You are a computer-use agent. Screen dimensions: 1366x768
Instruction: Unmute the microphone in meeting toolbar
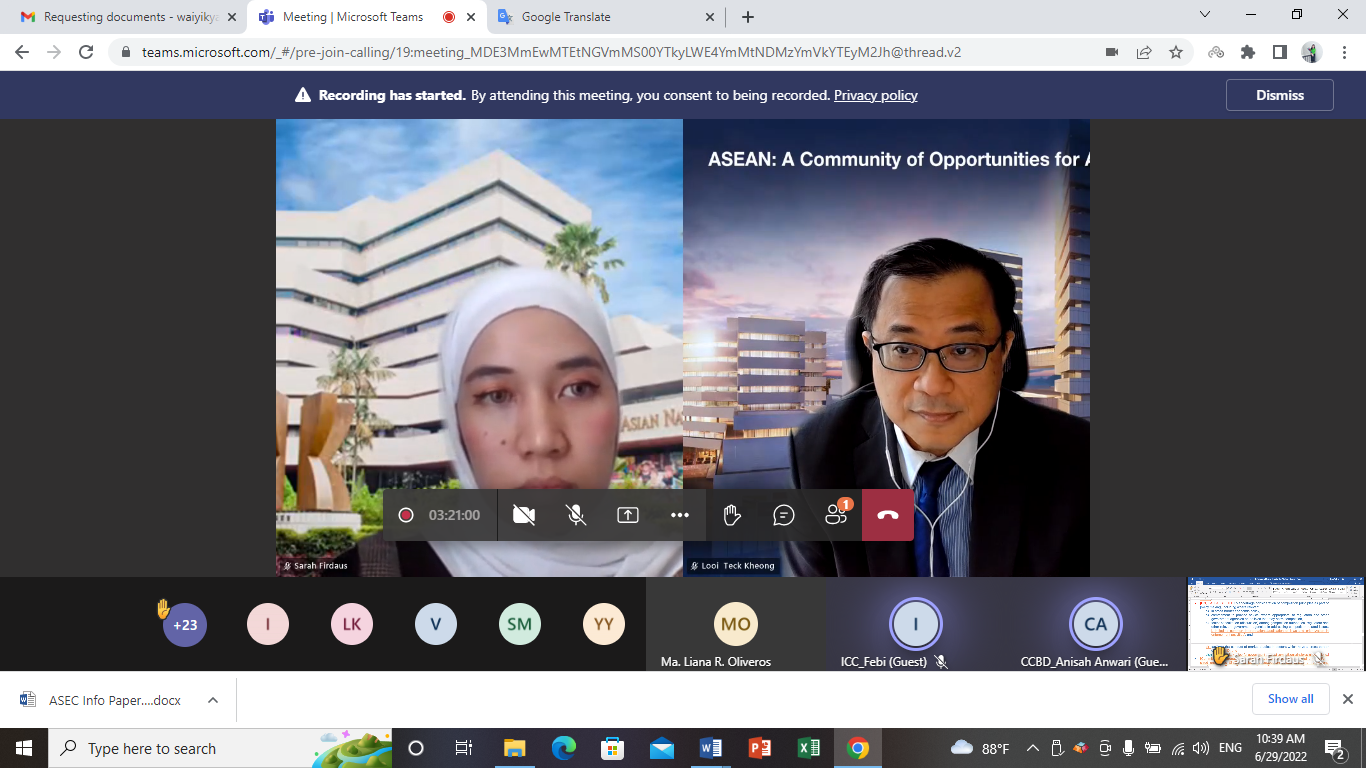point(576,515)
